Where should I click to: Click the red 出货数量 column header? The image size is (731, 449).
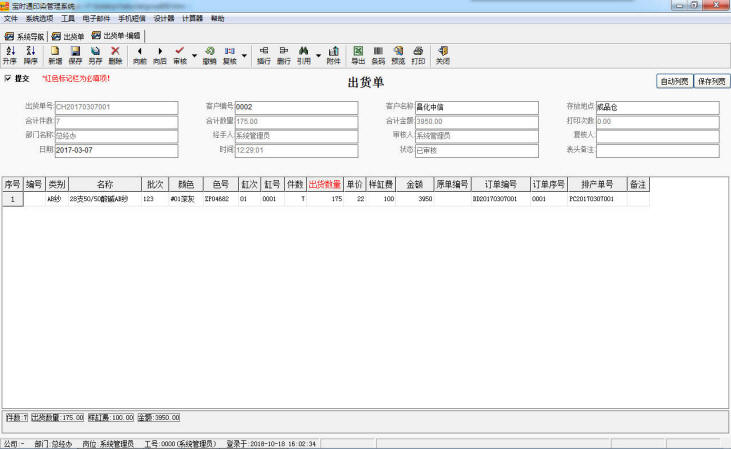pos(325,185)
